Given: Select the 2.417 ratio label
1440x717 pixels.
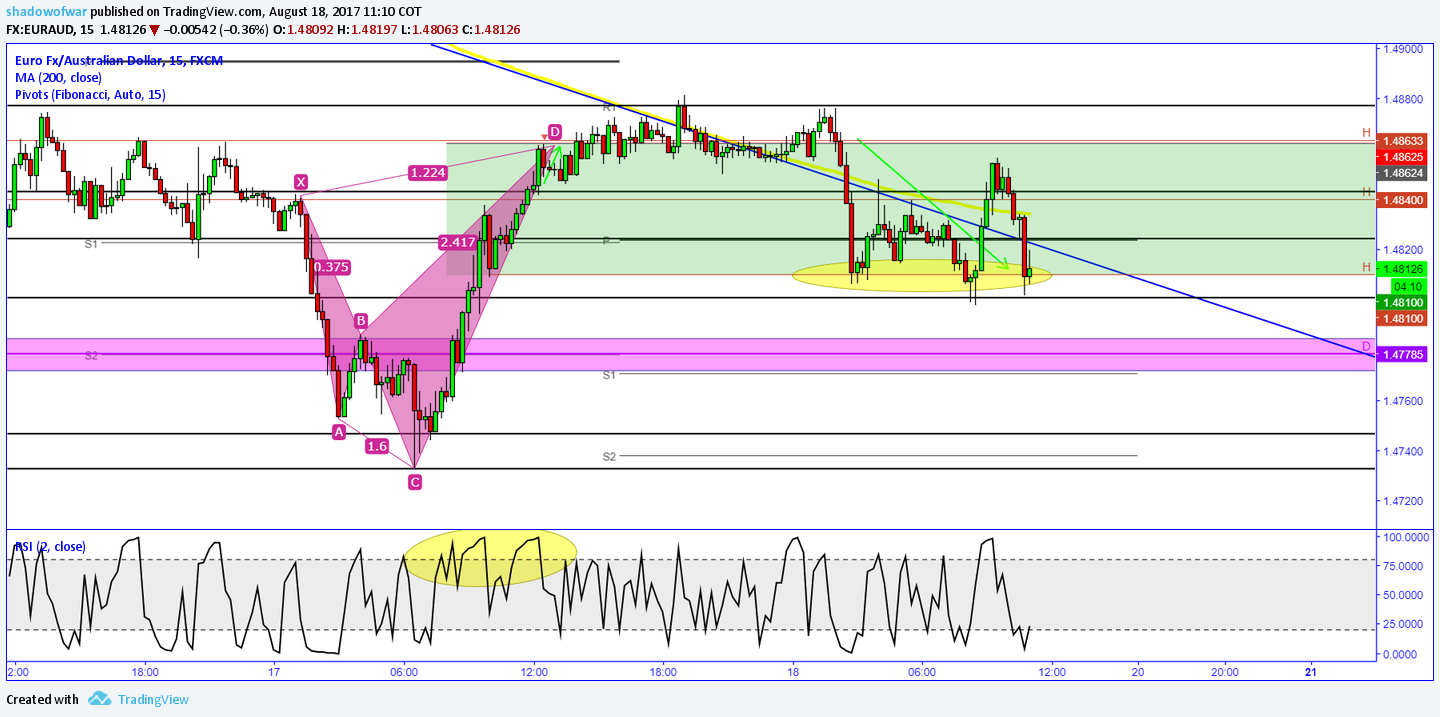Looking at the screenshot, I should (x=457, y=242).
